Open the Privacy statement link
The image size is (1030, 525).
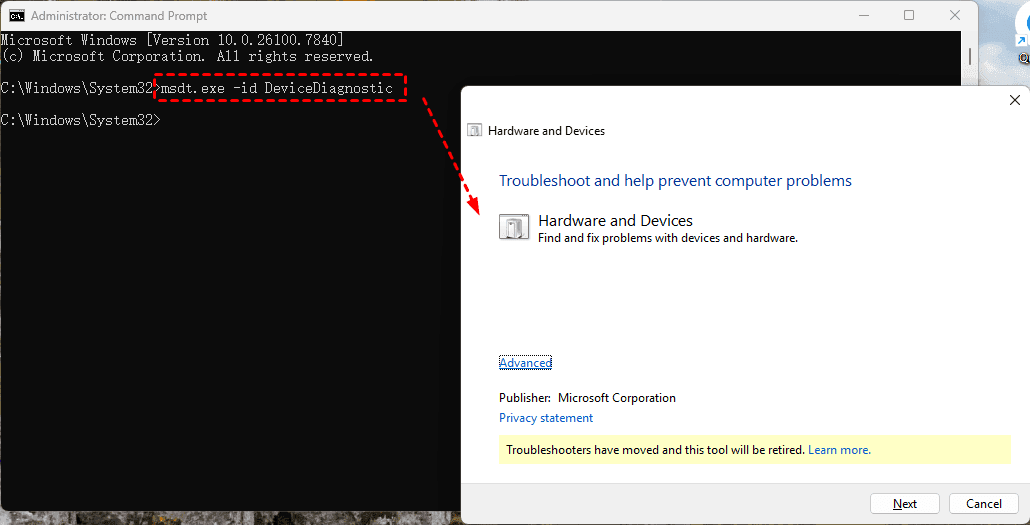click(546, 418)
